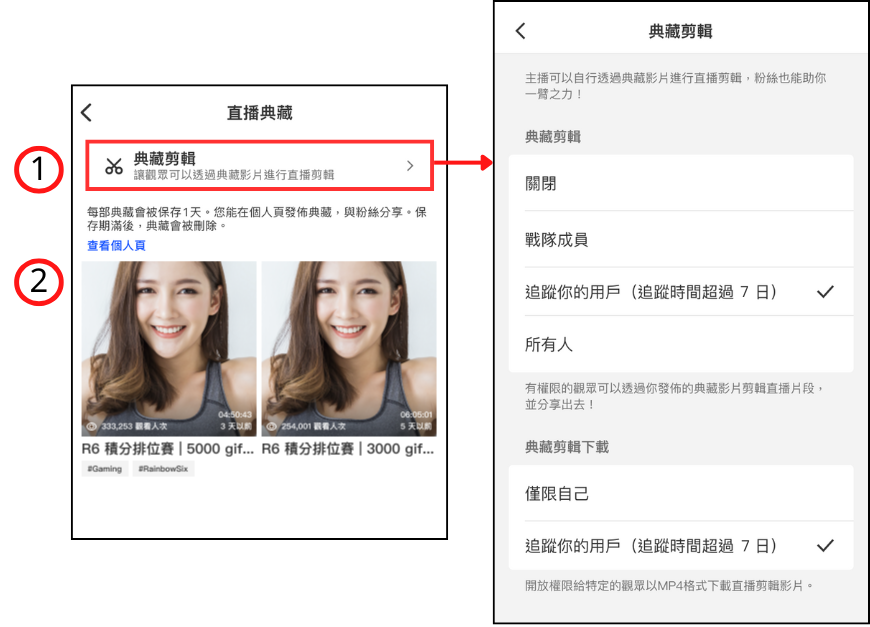Click eye icon on 254,001 views video
This screenshot has height=627, width=870.
coord(271,426)
